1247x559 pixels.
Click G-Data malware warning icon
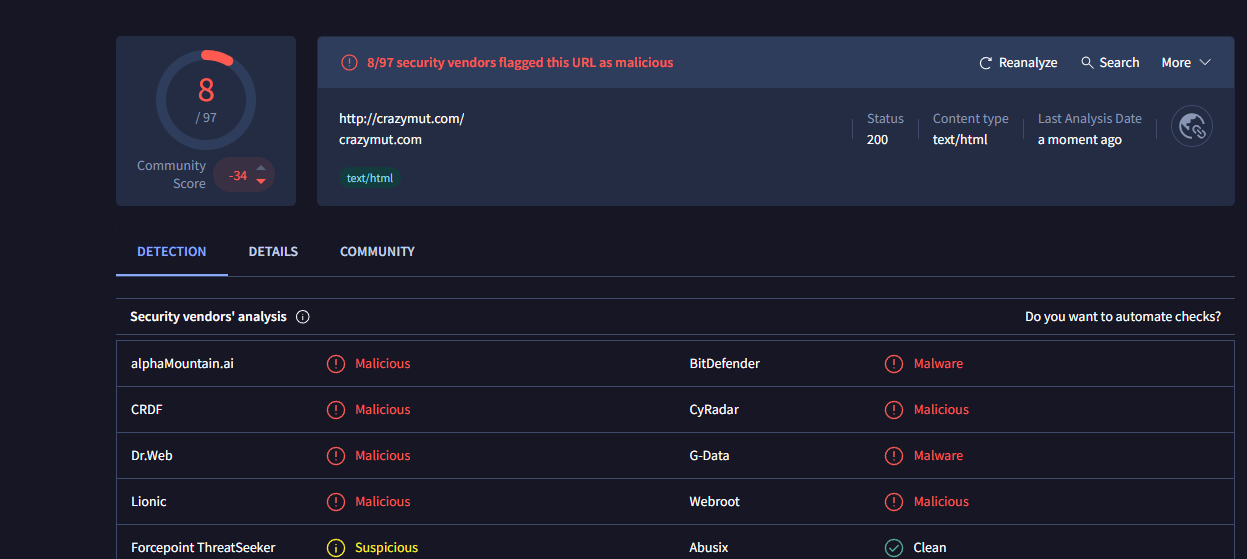click(894, 456)
